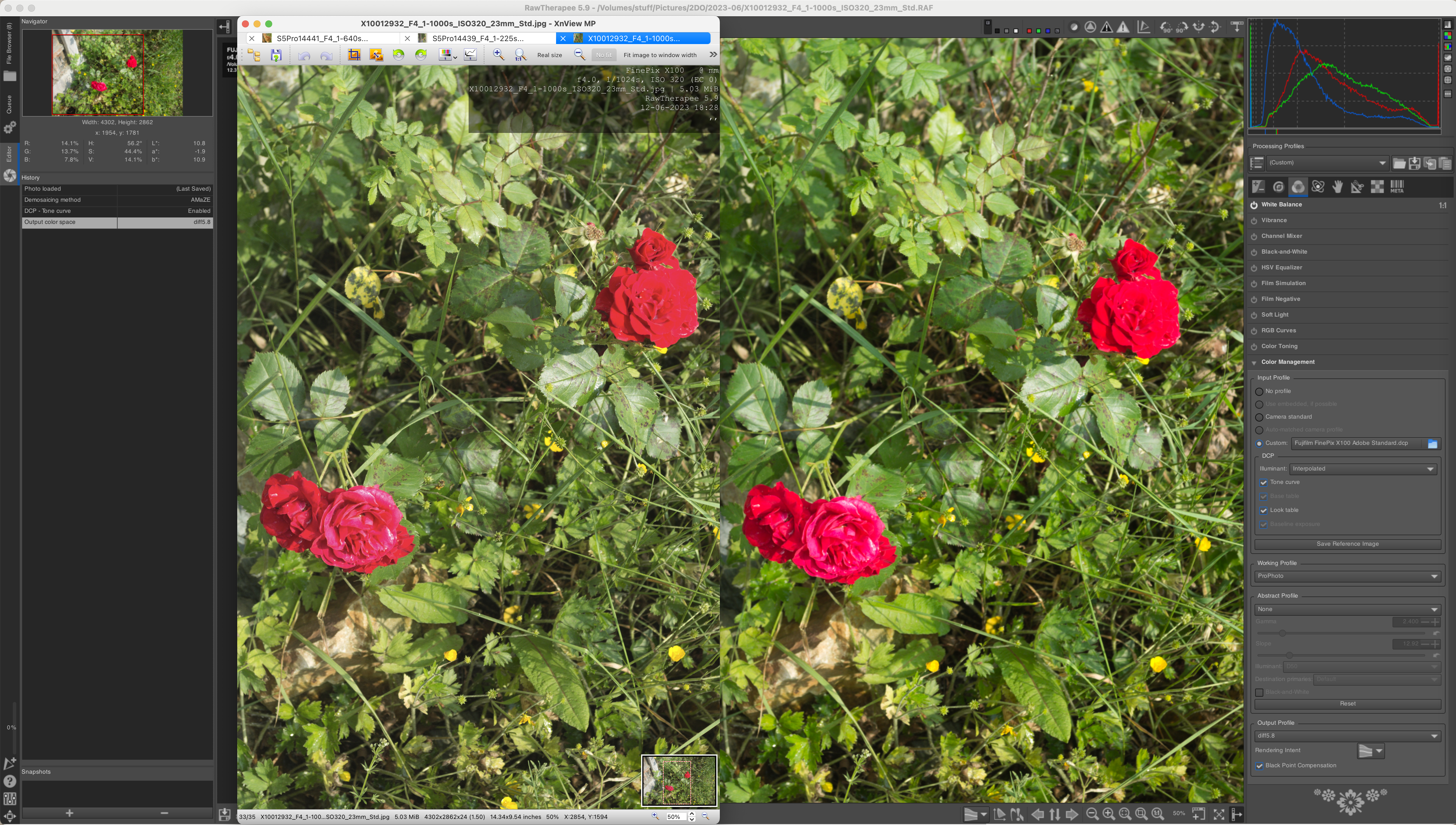
Task: Click the rotate right green arrow icon
Action: pyautogui.click(x=421, y=55)
